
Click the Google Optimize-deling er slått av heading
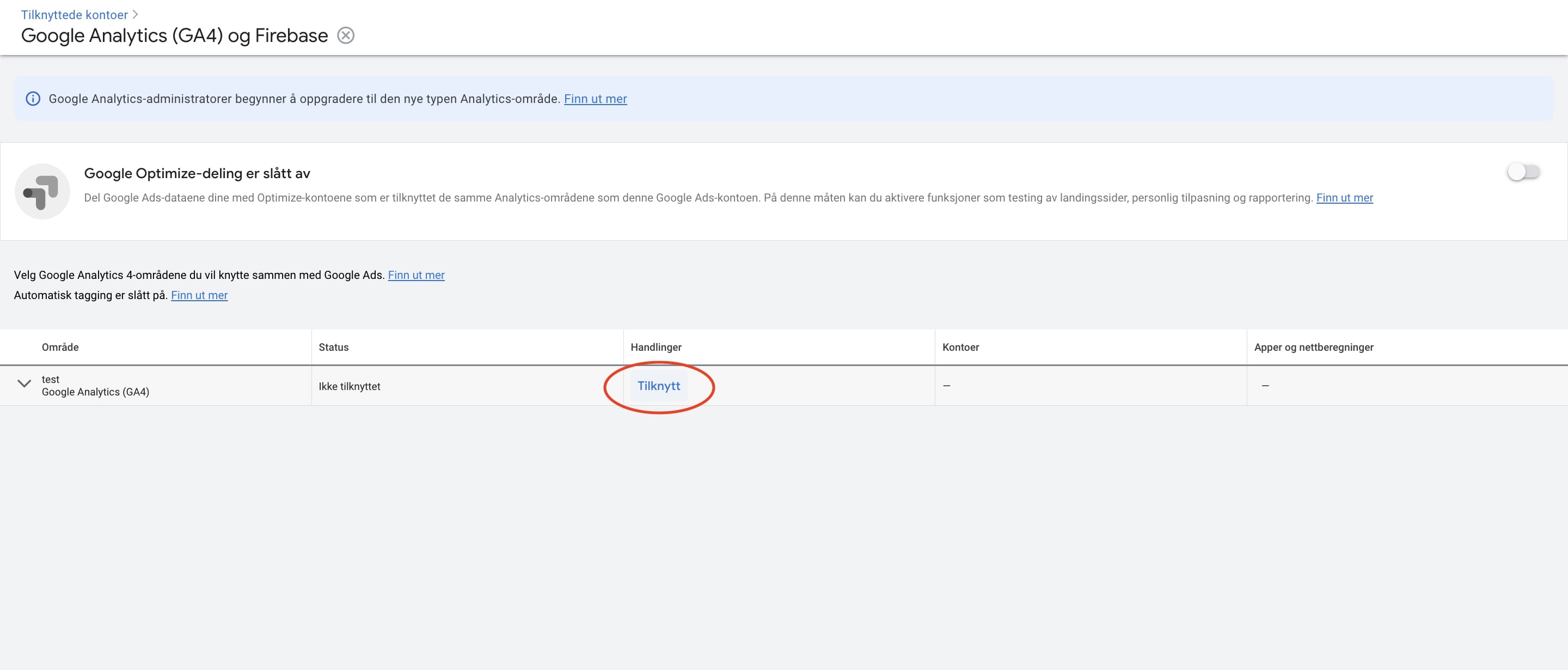(197, 174)
